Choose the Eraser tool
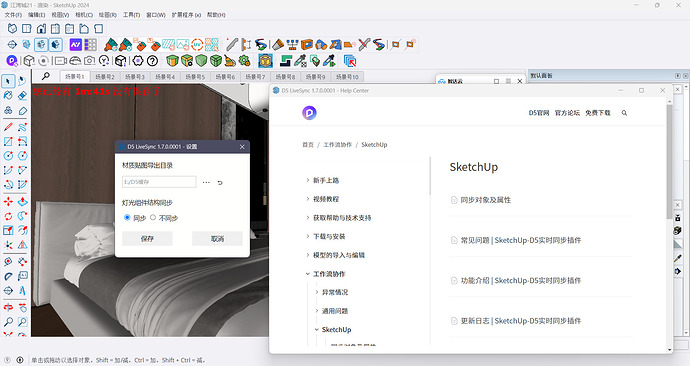Screen dimensions: 690x366 click(22, 95)
